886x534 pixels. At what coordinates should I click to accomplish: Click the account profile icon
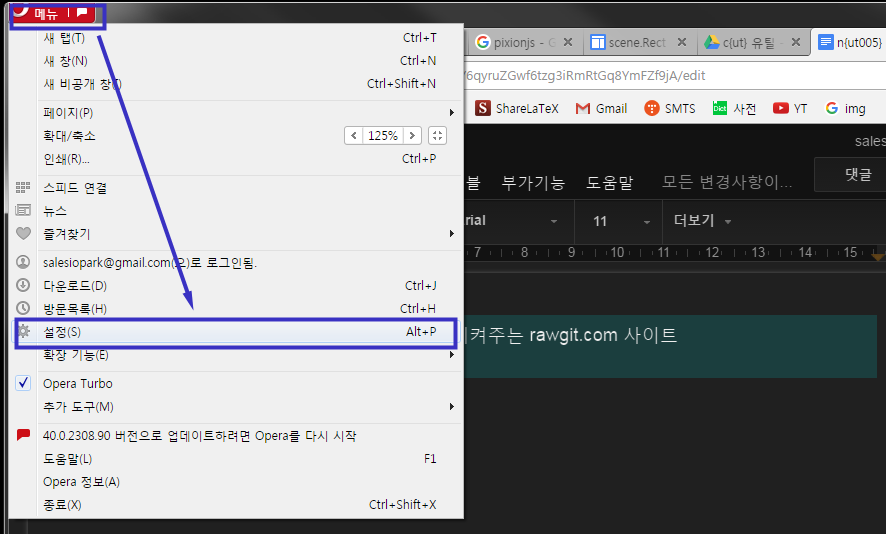(x=23, y=262)
